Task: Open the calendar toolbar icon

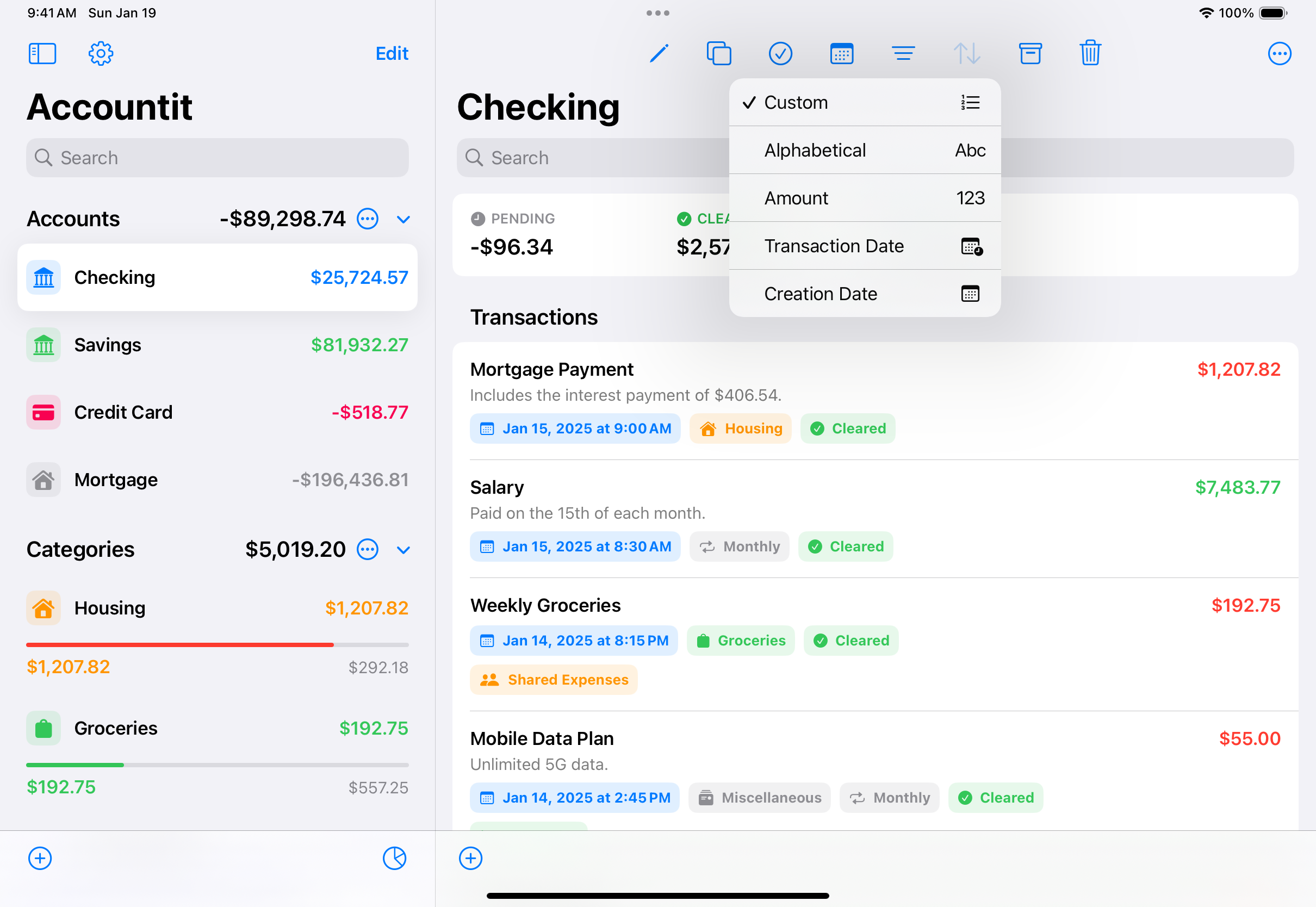Action: (842, 53)
